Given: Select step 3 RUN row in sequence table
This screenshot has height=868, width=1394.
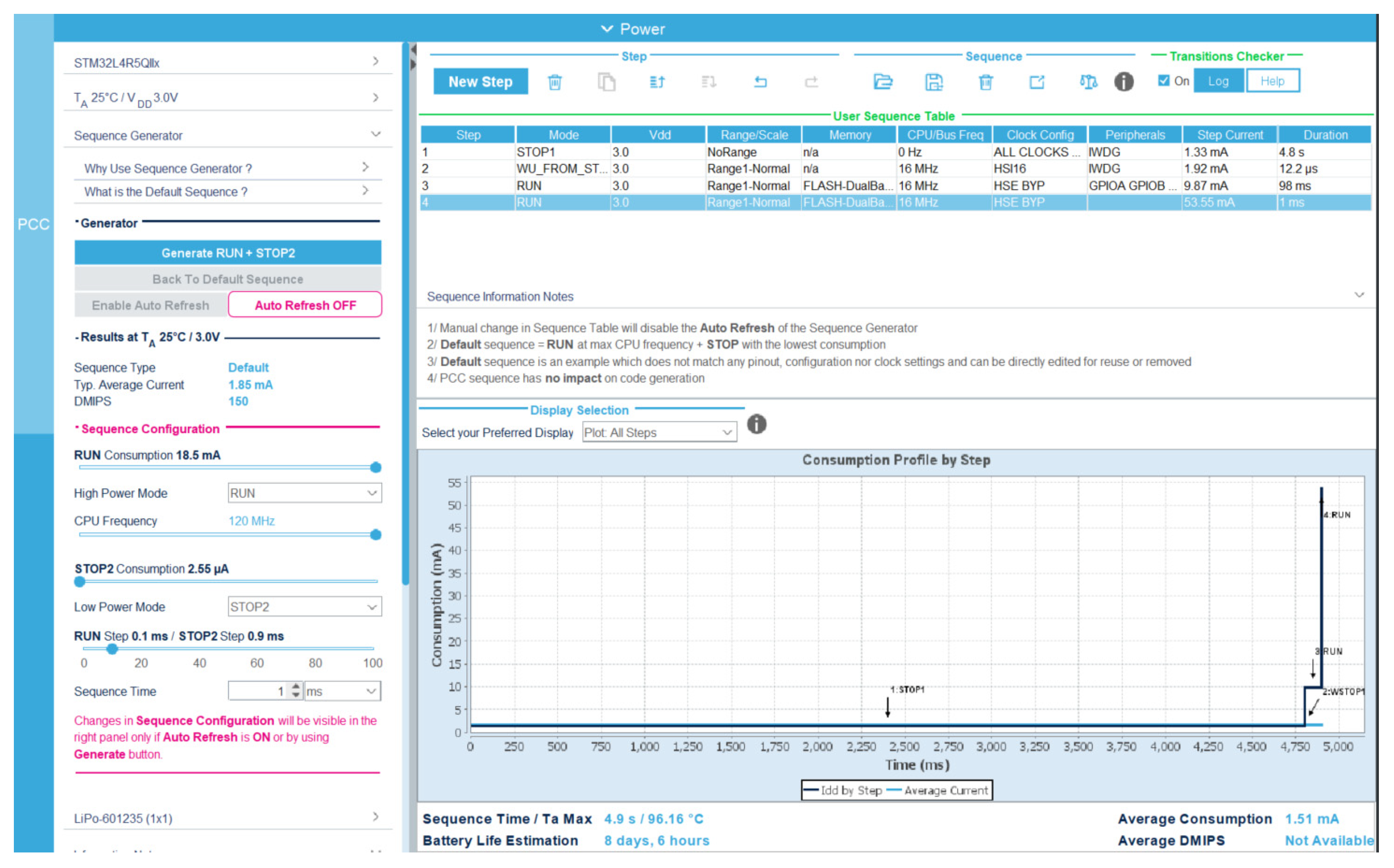Looking at the screenshot, I should (689, 185).
